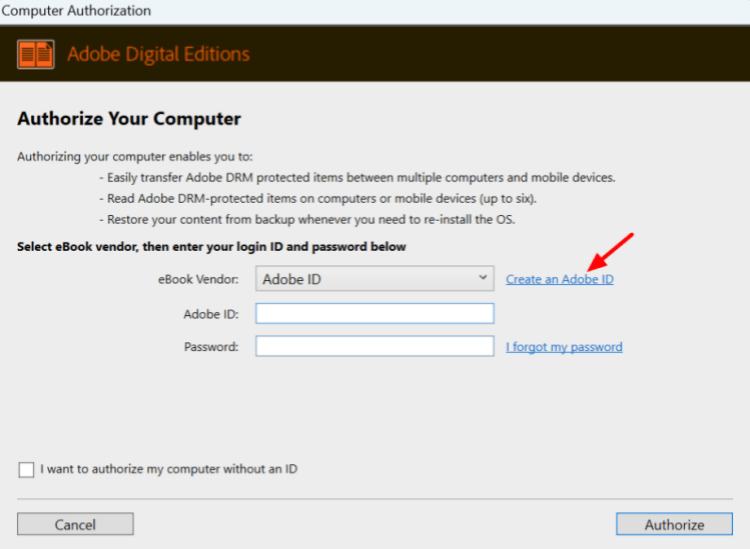This screenshot has width=750, height=549.
Task: Focus the Adobe ID input field
Action: [x=375, y=314]
